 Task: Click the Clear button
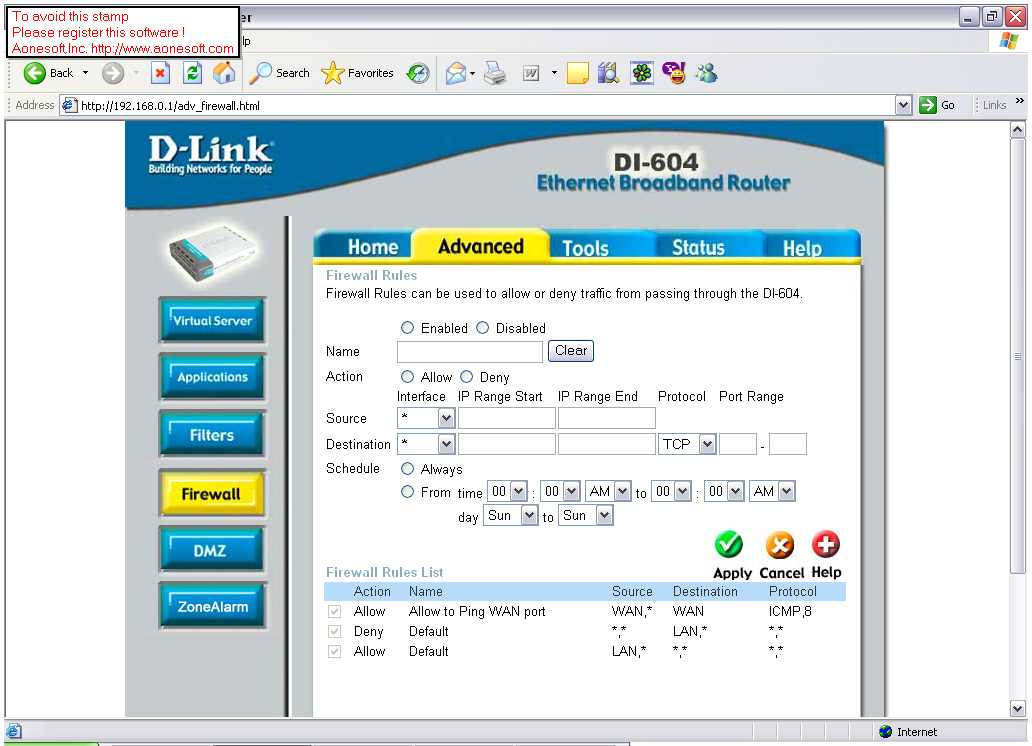[571, 350]
